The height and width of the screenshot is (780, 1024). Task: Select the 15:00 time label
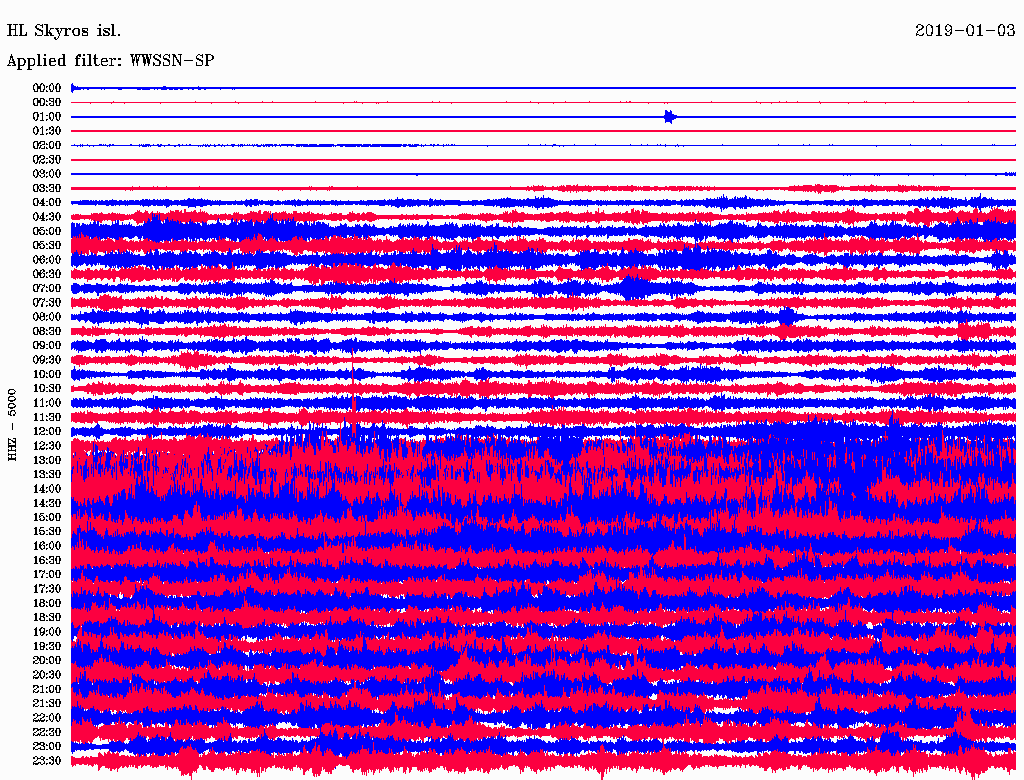click(x=47, y=517)
